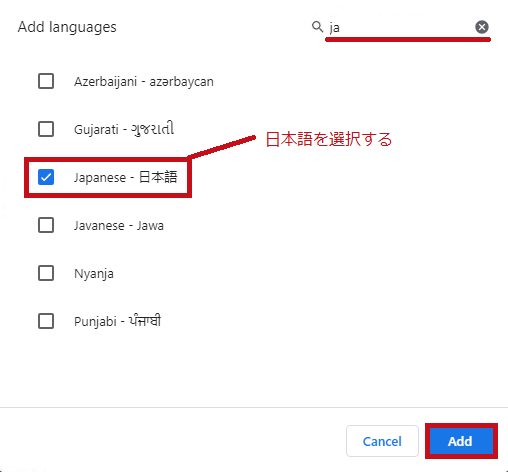Screen dimensions: 508x472
Task: Select the Japanese - 日本語 label
Action: point(126,177)
